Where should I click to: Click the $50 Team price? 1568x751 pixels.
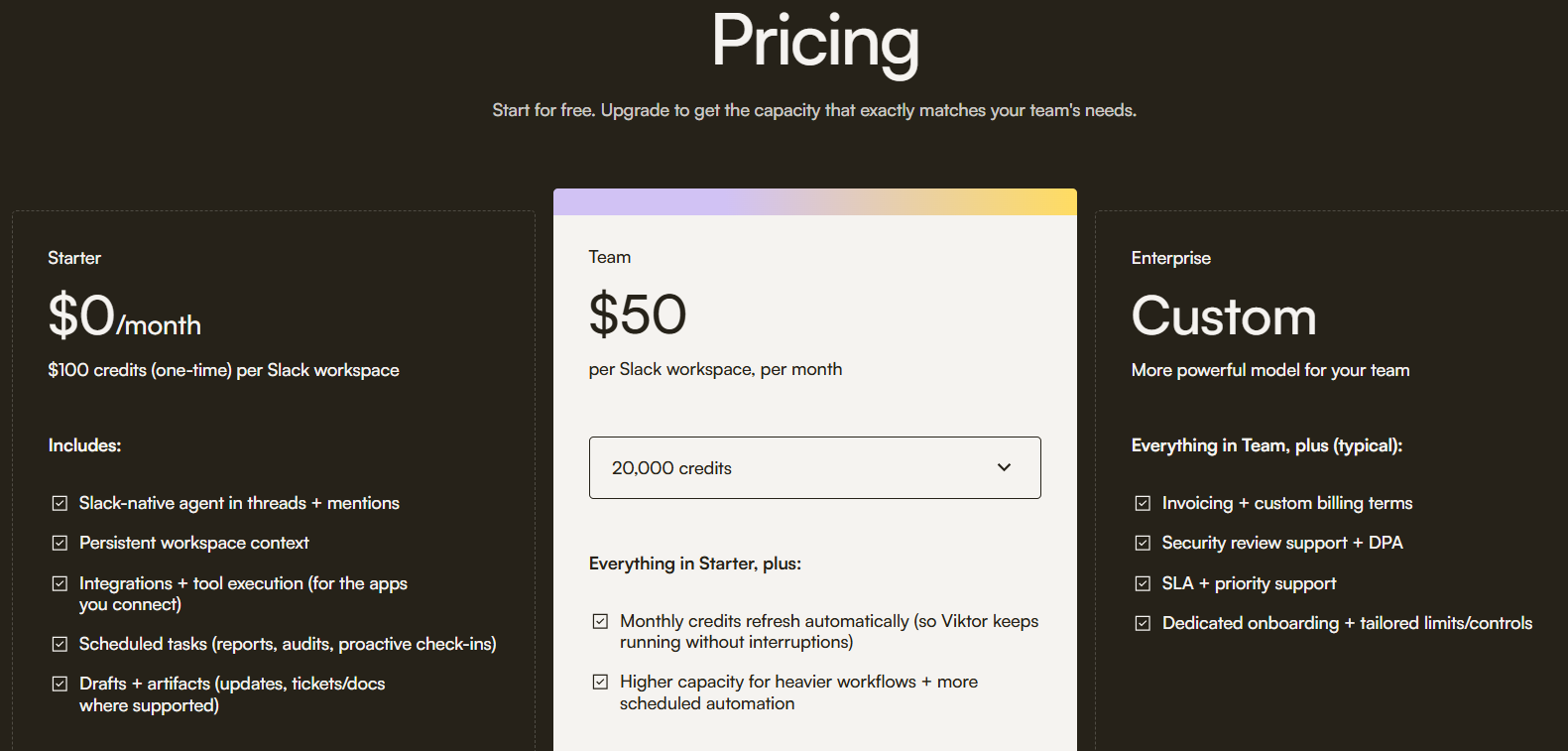[638, 314]
